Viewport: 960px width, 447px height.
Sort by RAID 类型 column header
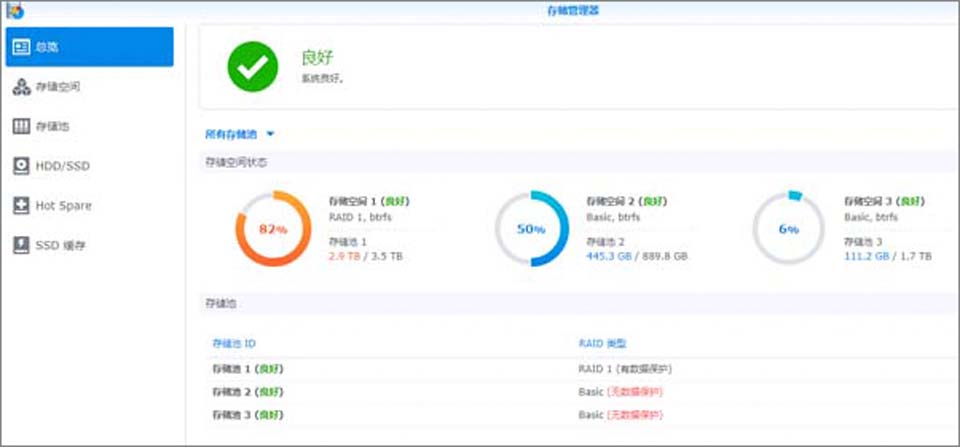tap(602, 343)
